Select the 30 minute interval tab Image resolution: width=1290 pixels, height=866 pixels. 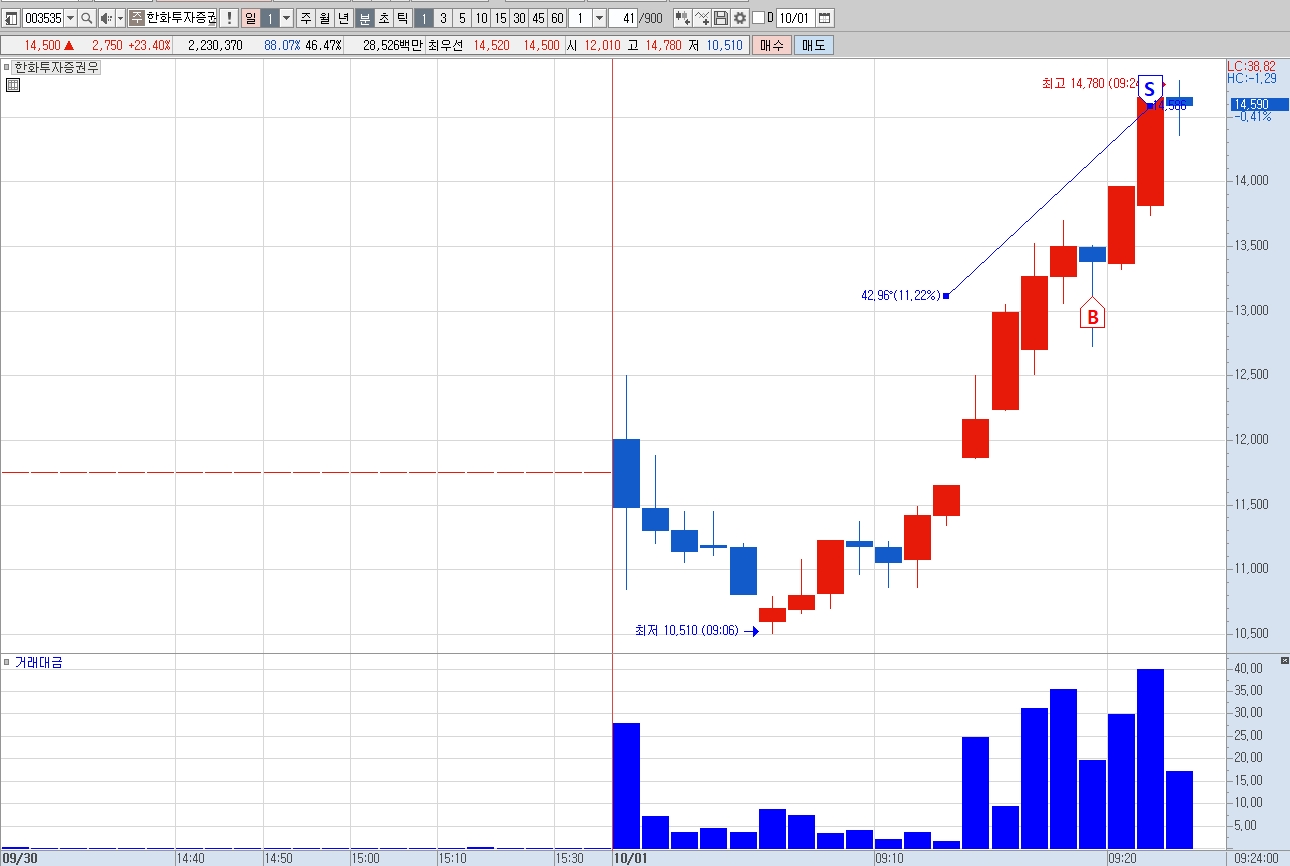click(519, 18)
